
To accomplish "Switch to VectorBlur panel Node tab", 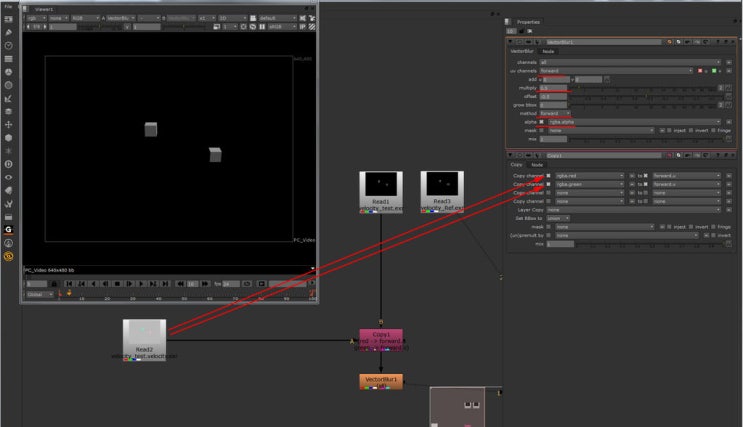I will [x=548, y=51].
